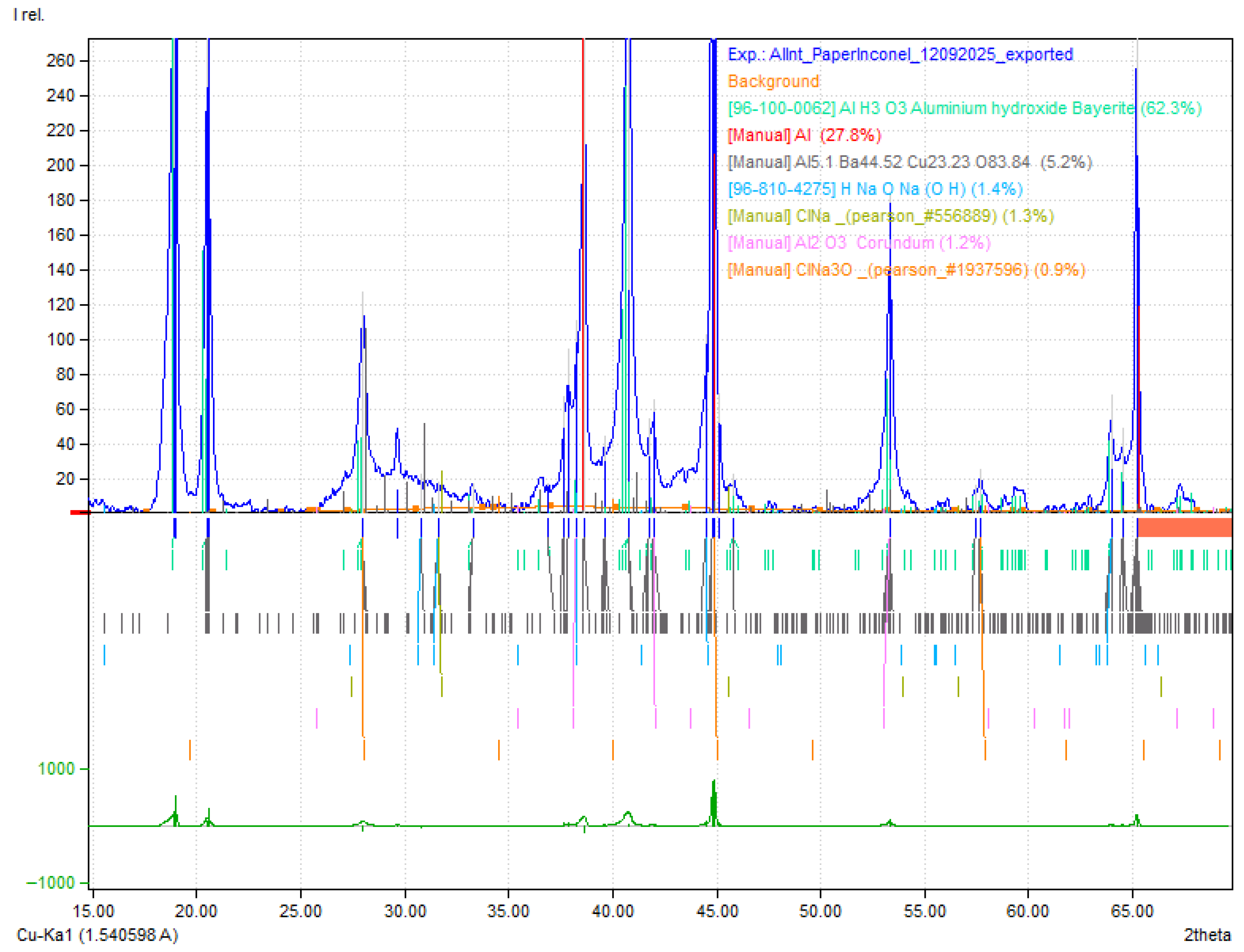Click the '2theta' x-axis label
Viewport: 1244px width, 952px height.
click(x=1206, y=934)
